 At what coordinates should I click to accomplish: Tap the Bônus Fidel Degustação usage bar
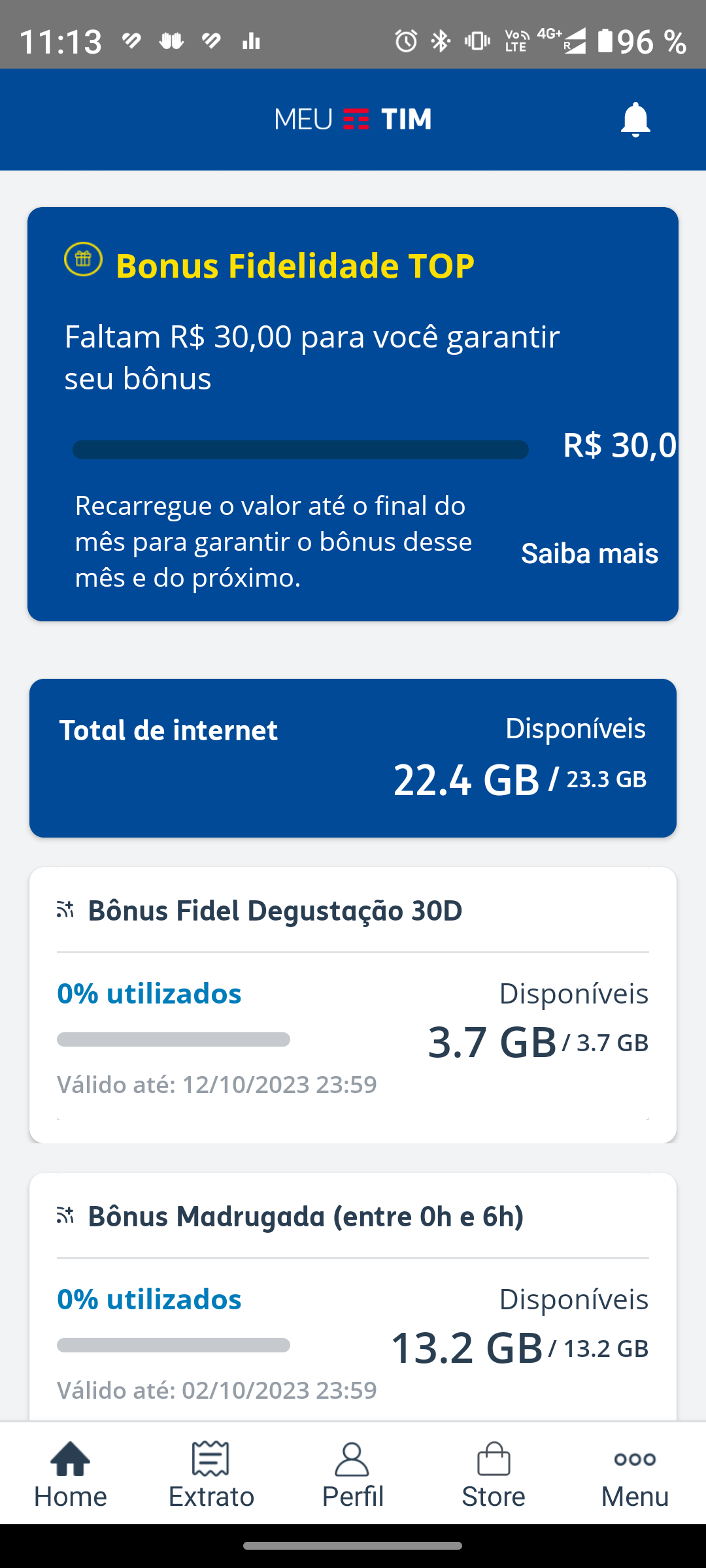point(173,1039)
